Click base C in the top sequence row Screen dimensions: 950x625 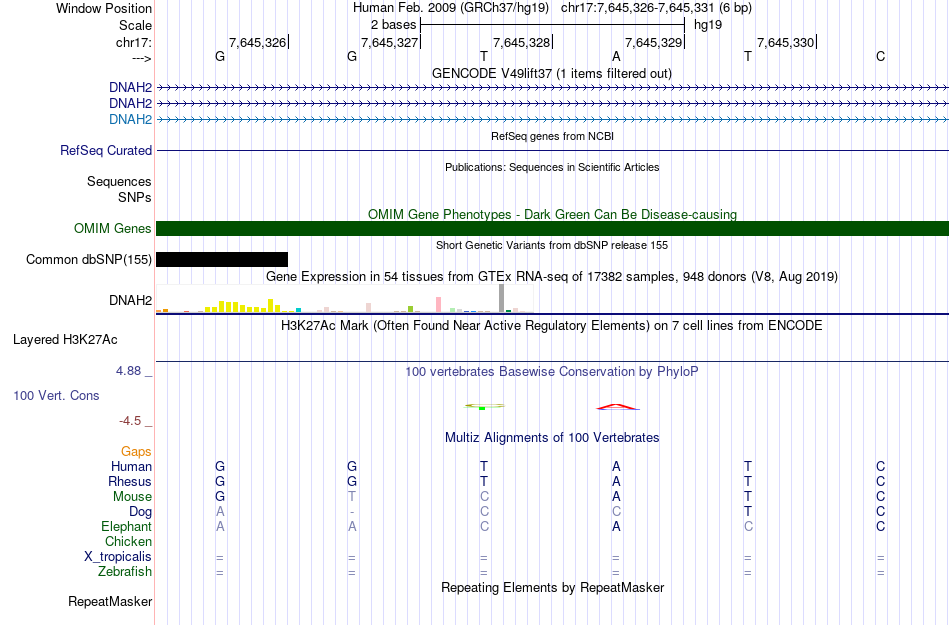(x=880, y=57)
